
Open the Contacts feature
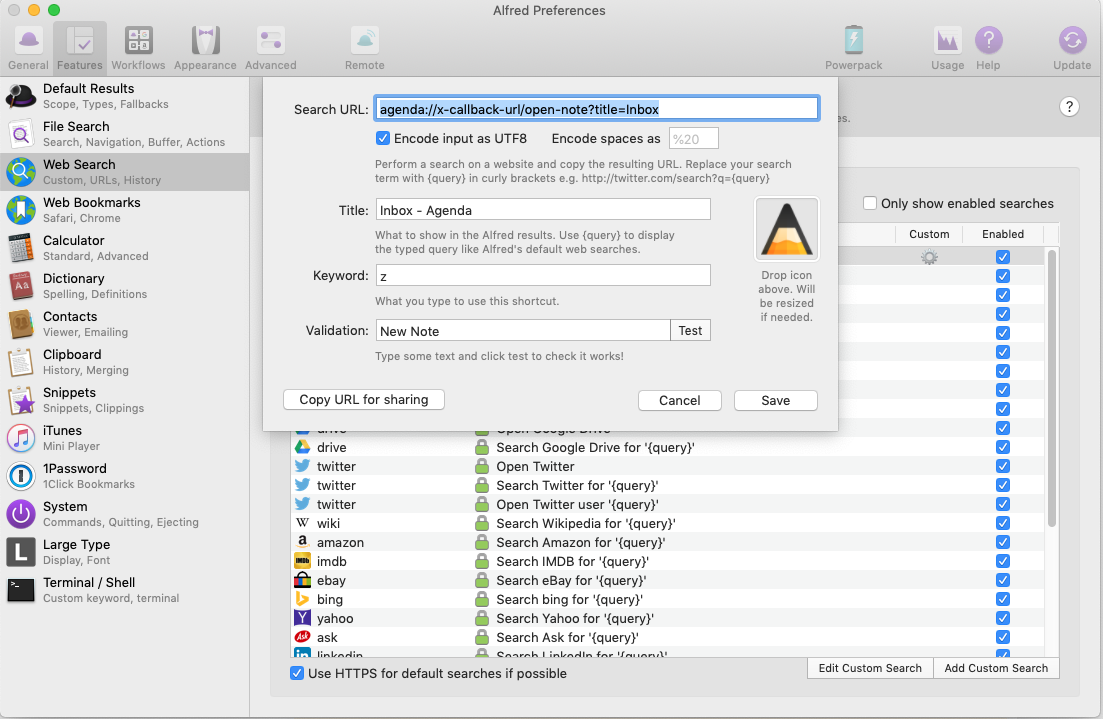(125, 324)
